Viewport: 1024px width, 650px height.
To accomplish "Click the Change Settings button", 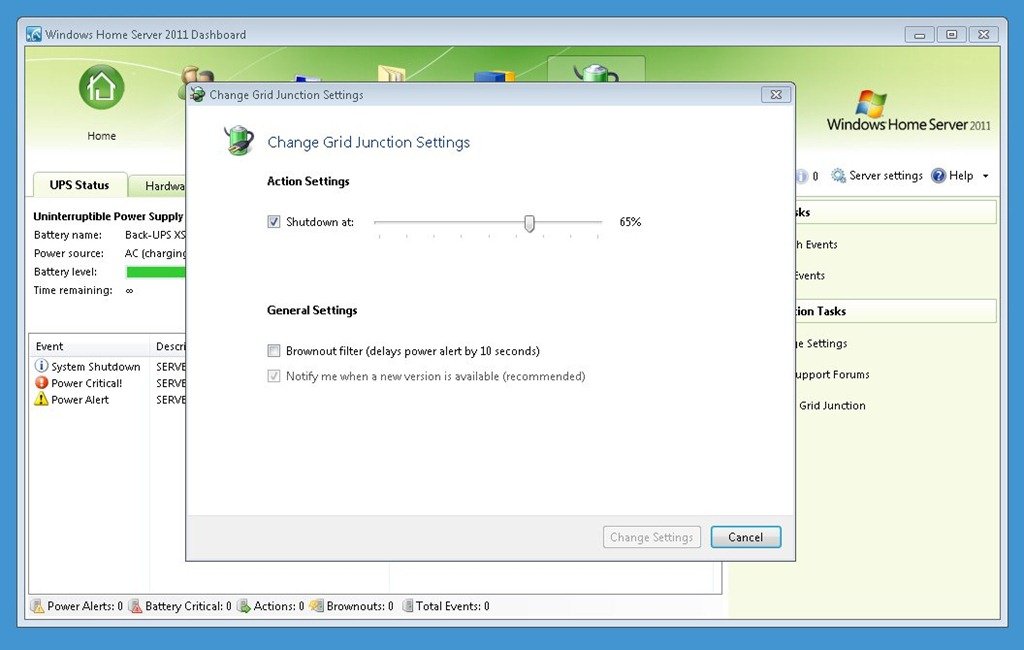I will 651,537.
